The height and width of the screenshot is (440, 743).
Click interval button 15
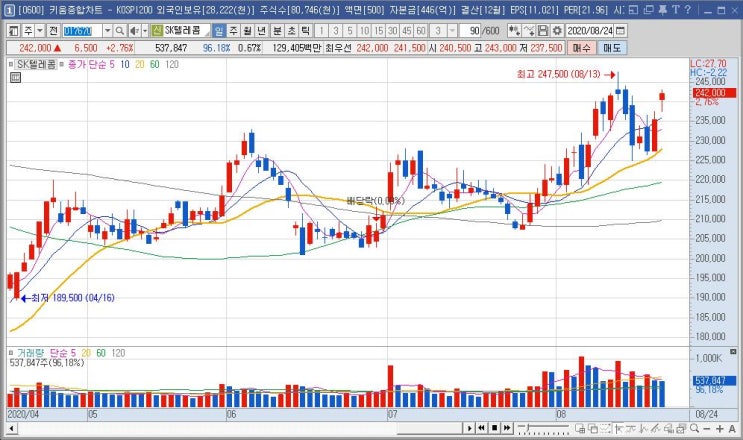[x=378, y=31]
